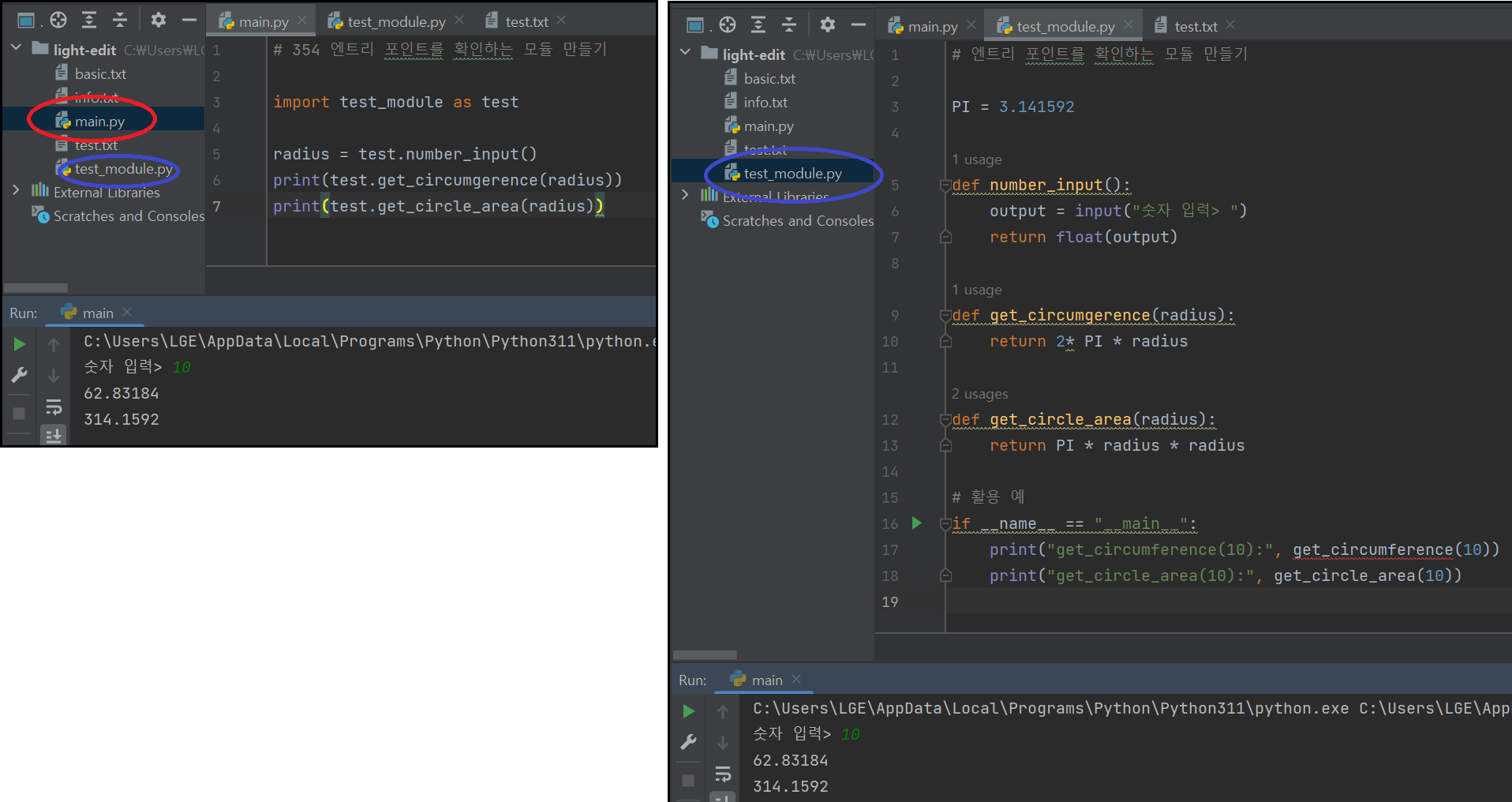This screenshot has height=802, width=1512.
Task: Click Collapse All icon in right window toolbar
Action: pos(789,25)
